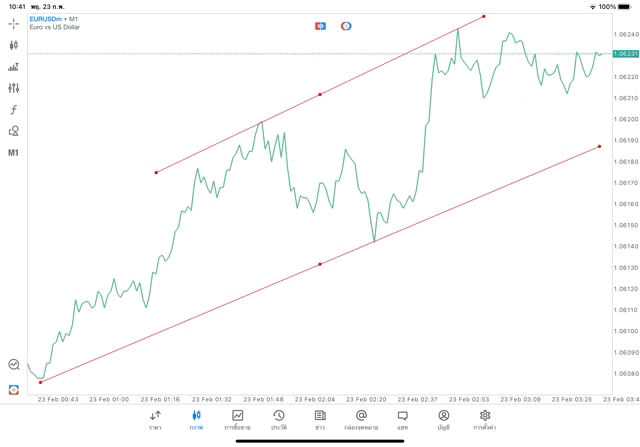
Task: Change chart type via candlestick icon
Action: pyautogui.click(x=13, y=45)
